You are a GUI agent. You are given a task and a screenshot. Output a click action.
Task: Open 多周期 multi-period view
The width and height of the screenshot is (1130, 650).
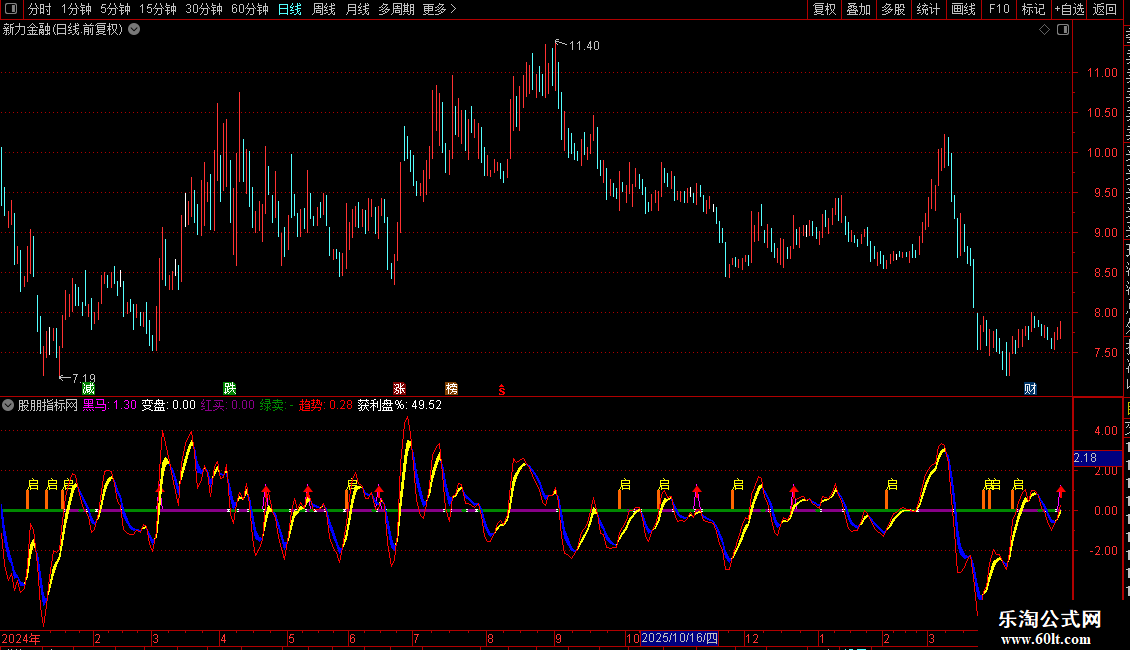coord(396,9)
